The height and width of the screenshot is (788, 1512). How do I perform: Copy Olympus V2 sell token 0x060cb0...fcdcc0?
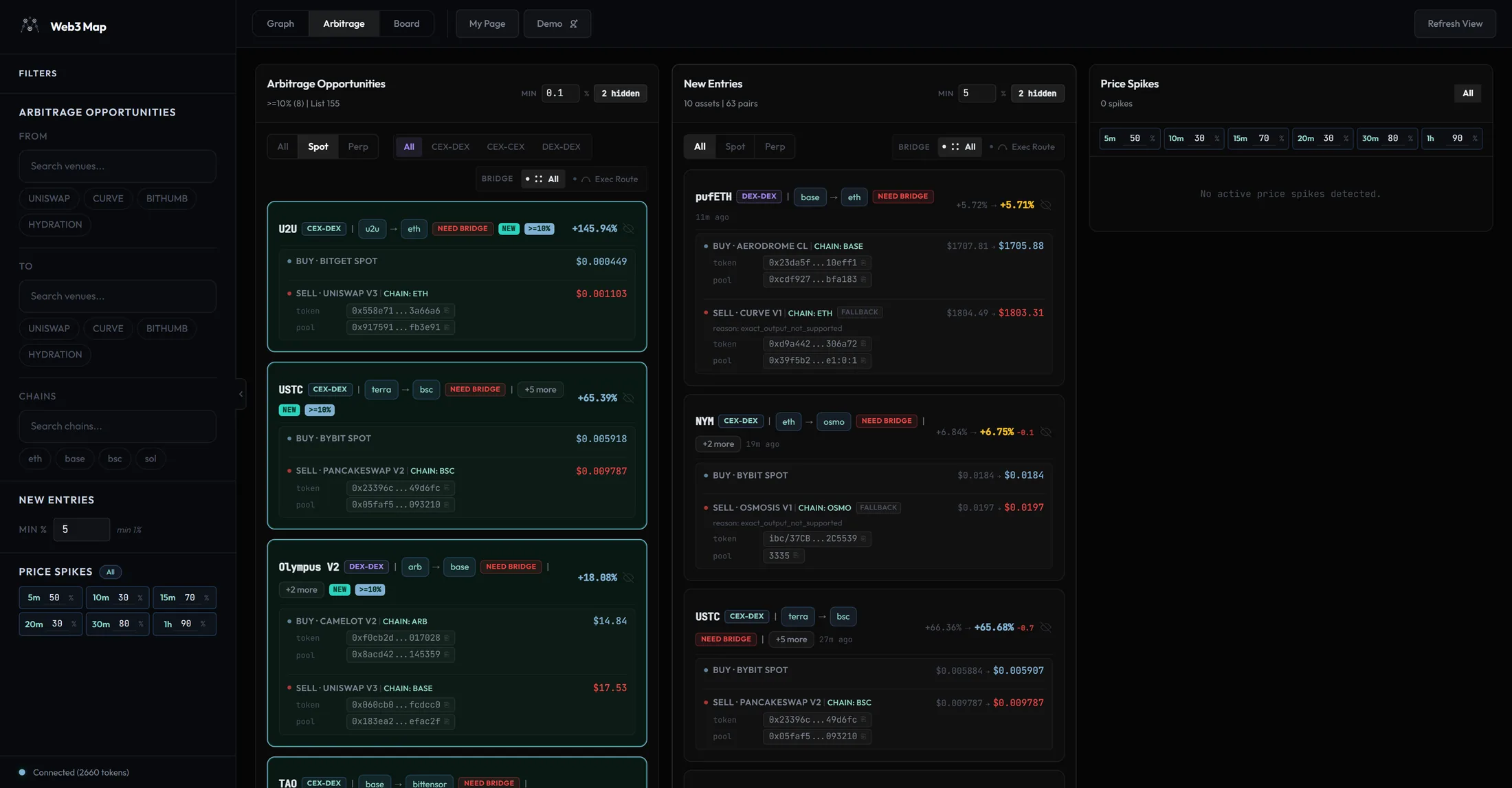coord(446,705)
